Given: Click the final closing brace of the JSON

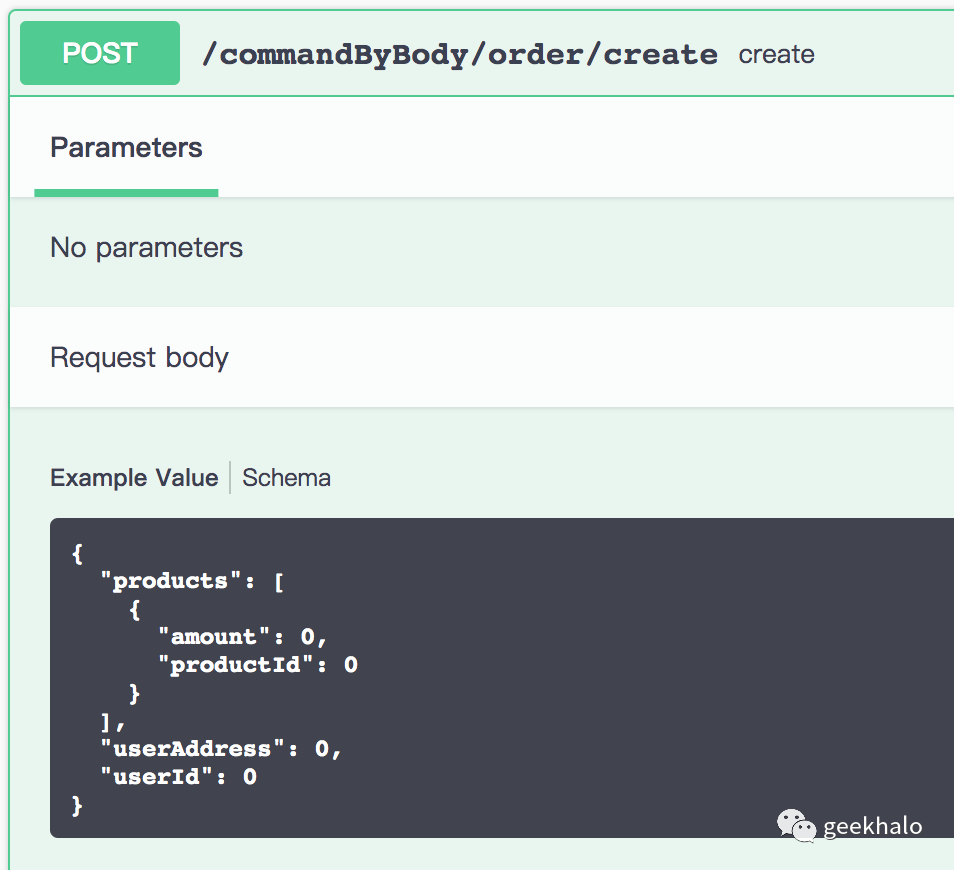Looking at the screenshot, I should (78, 804).
